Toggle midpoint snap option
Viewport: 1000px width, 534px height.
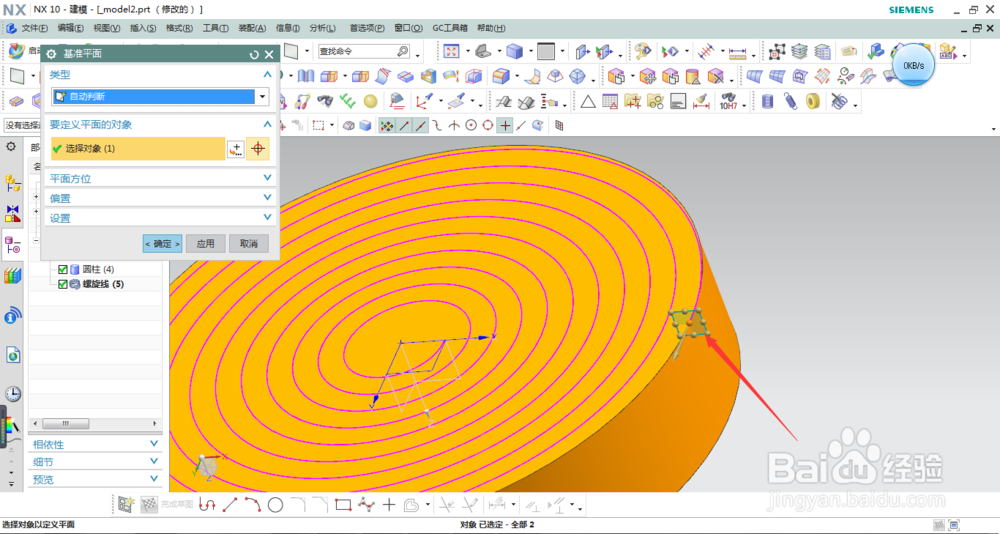(421, 126)
